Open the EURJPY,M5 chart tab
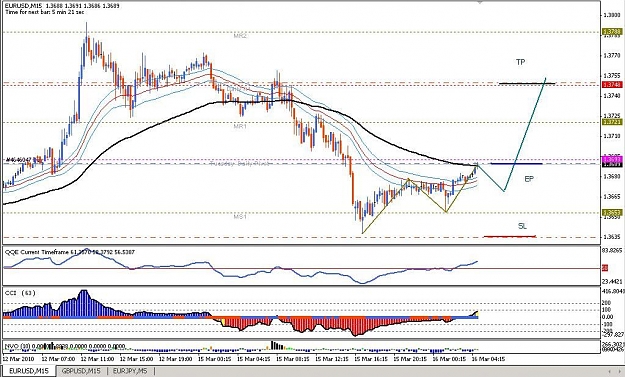This screenshot has height=377, width=625. point(130,371)
